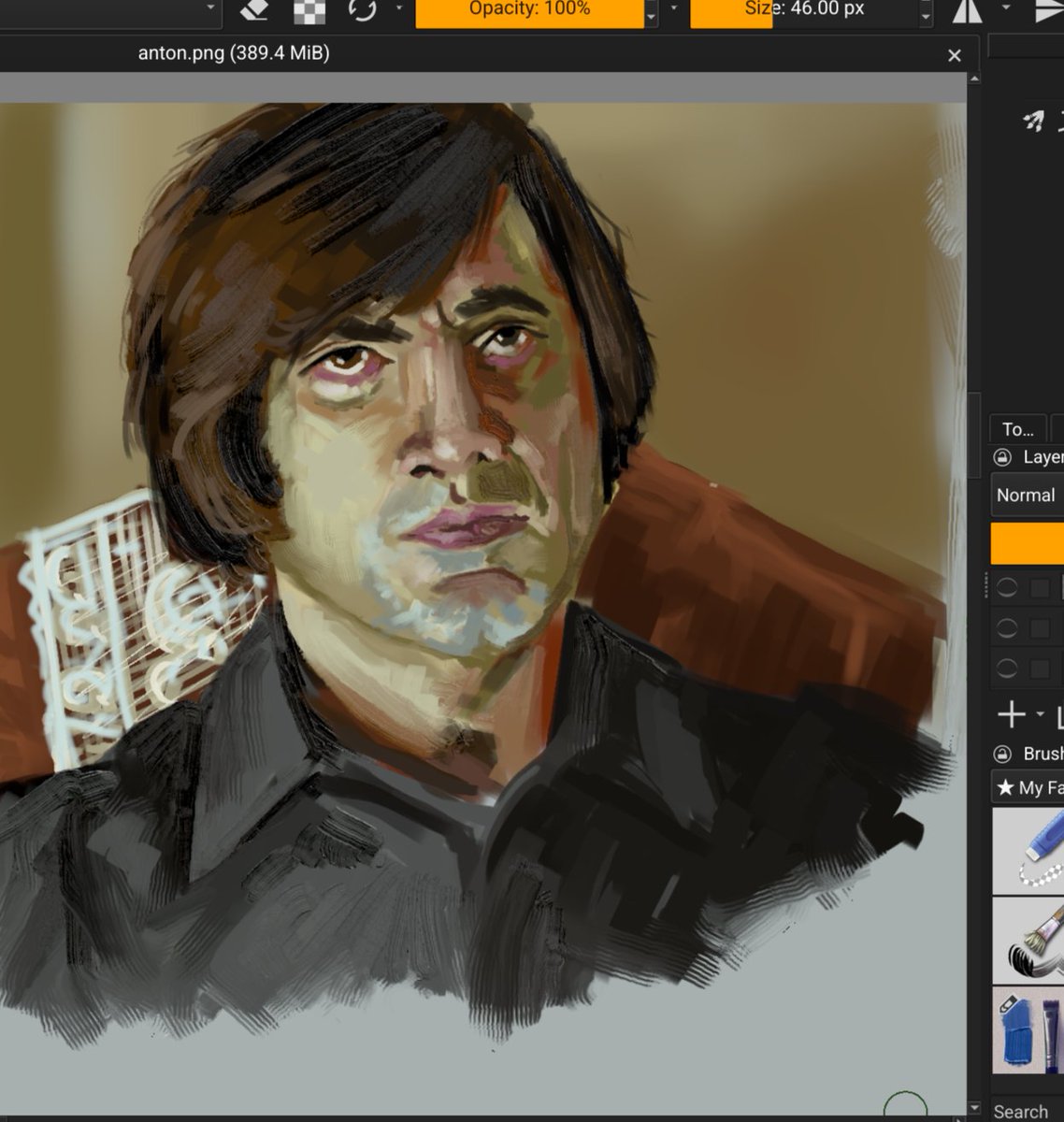Viewport: 1064px width, 1122px height.
Task: Click the Opacity 100% slider
Action: pyautogui.click(x=529, y=12)
